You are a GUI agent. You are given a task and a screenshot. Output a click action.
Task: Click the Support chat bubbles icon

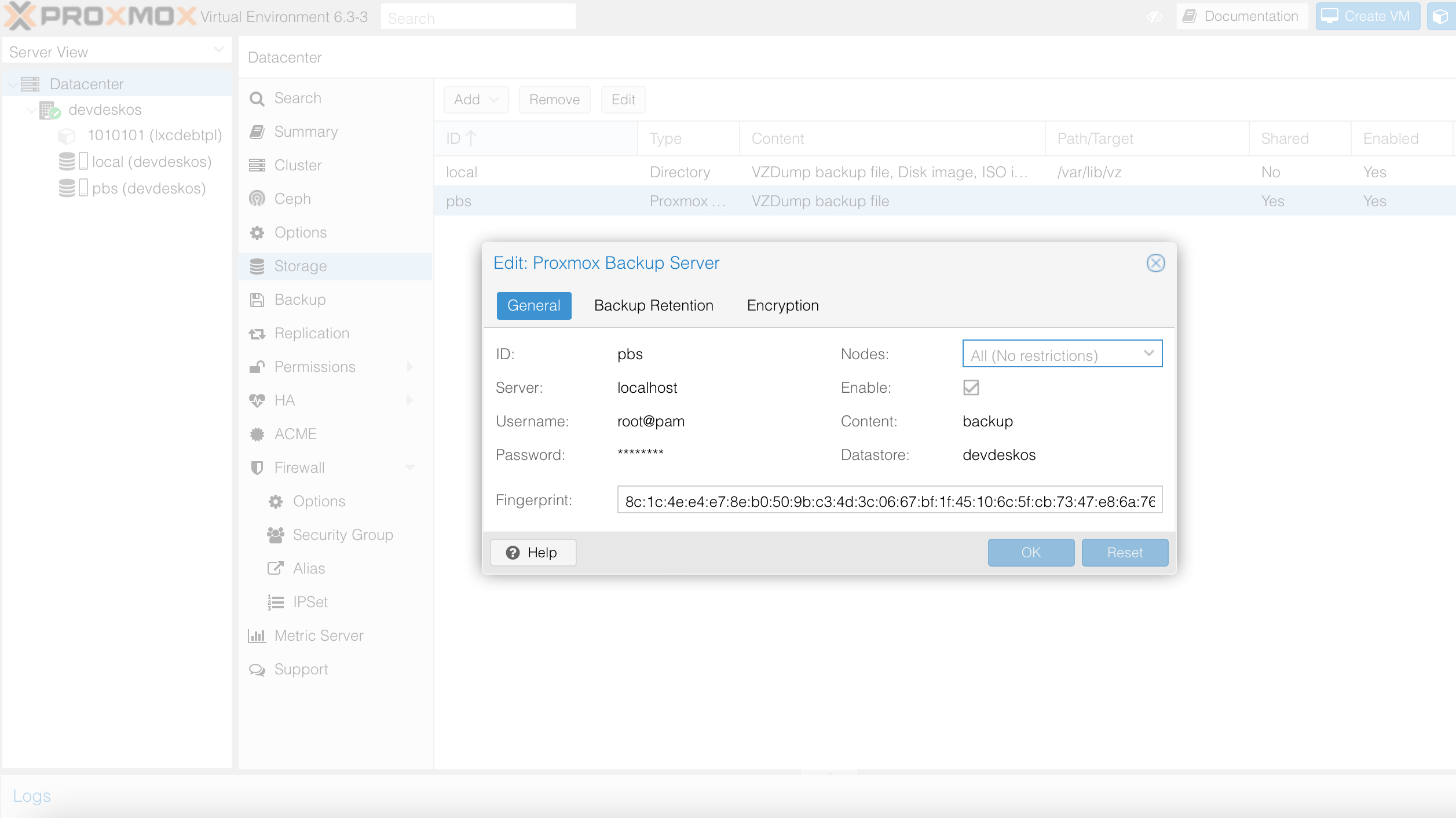tap(257, 670)
